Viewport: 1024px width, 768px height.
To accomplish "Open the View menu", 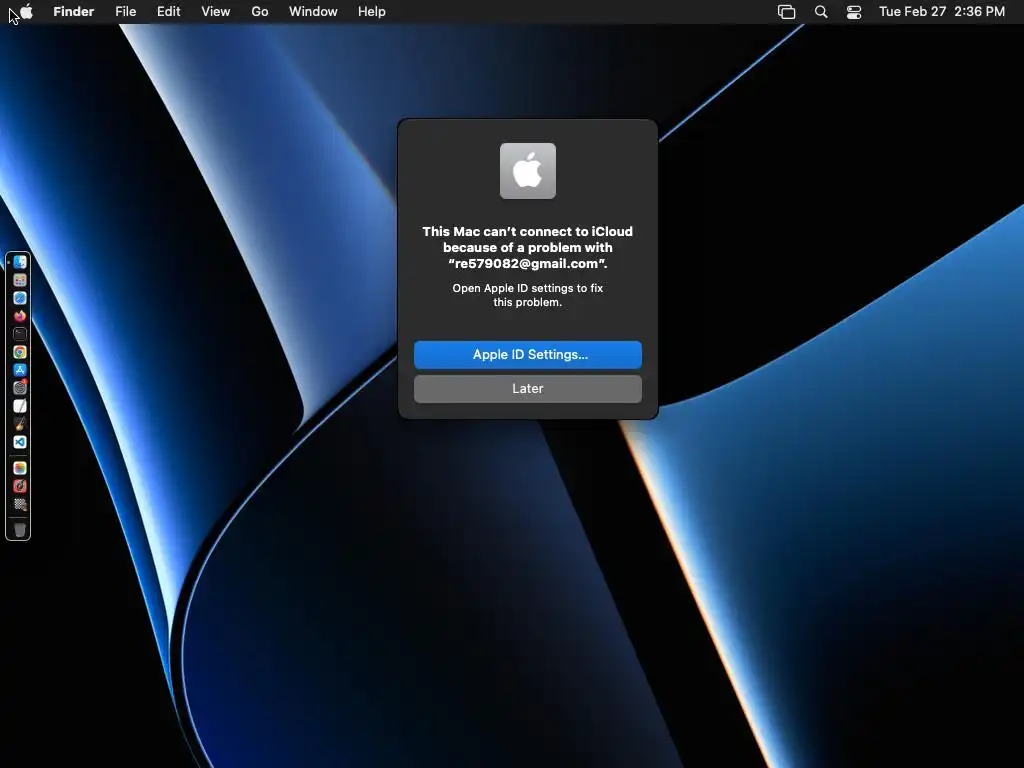I will pyautogui.click(x=216, y=12).
